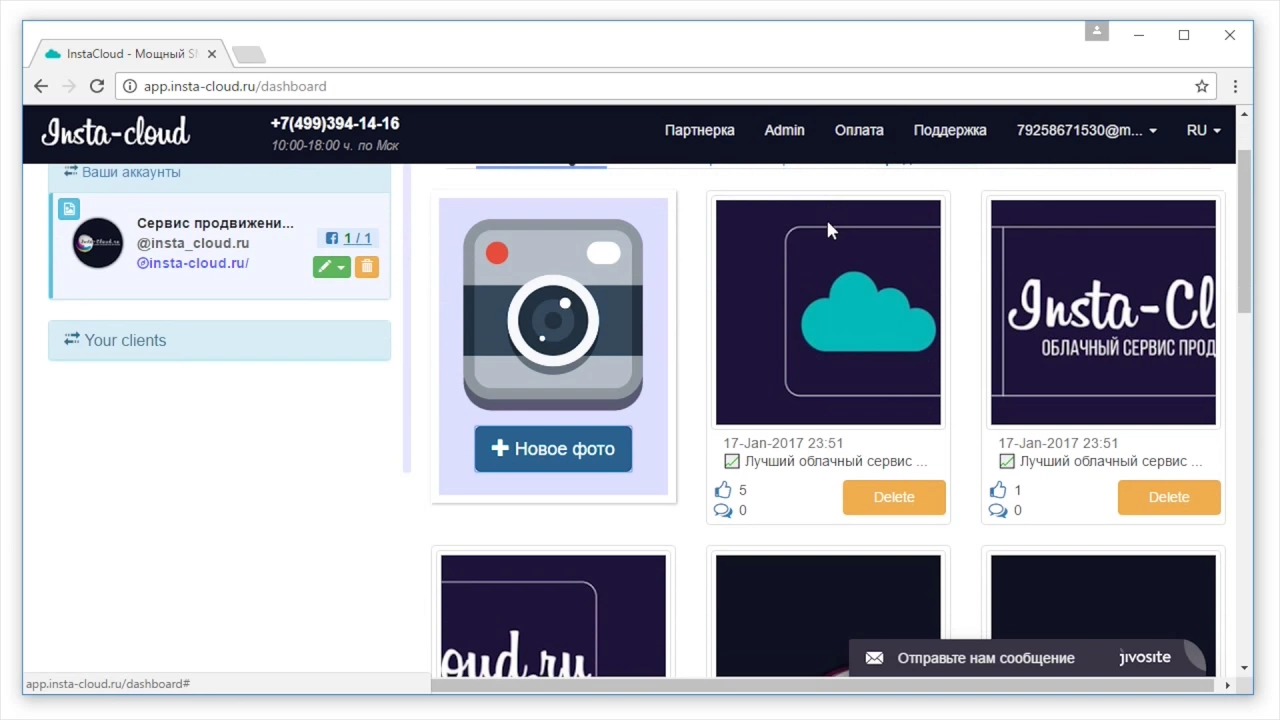This screenshot has height=720, width=1280.
Task: Expand the Your clients section
Action: (220, 340)
